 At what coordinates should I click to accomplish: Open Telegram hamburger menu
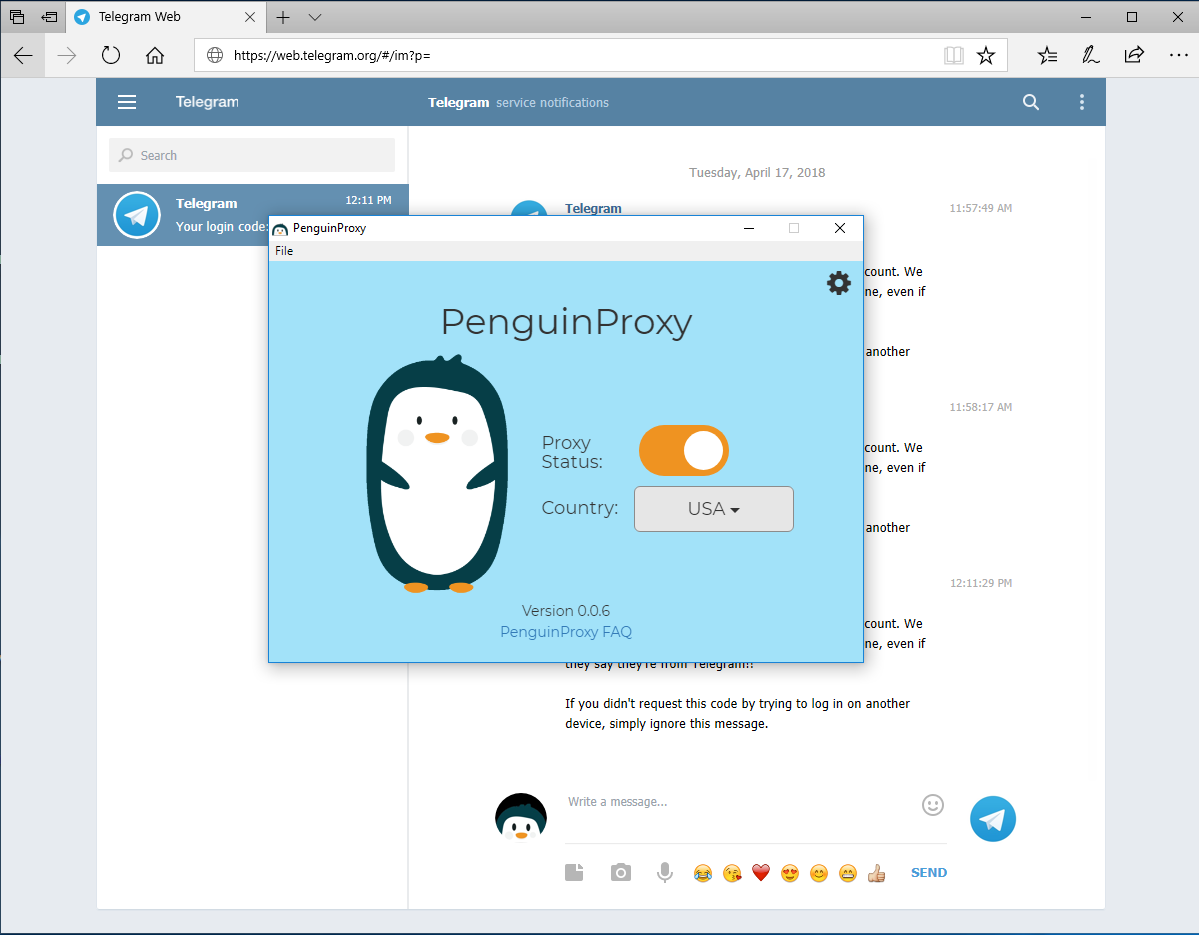[x=127, y=102]
